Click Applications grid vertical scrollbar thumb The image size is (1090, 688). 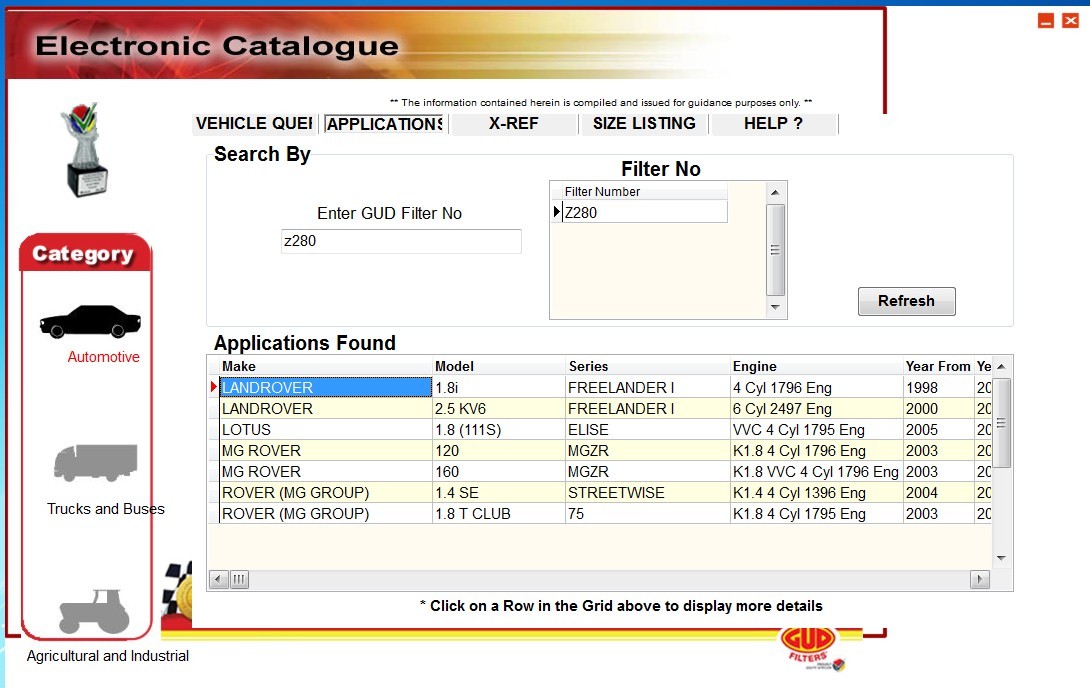coord(1002,423)
